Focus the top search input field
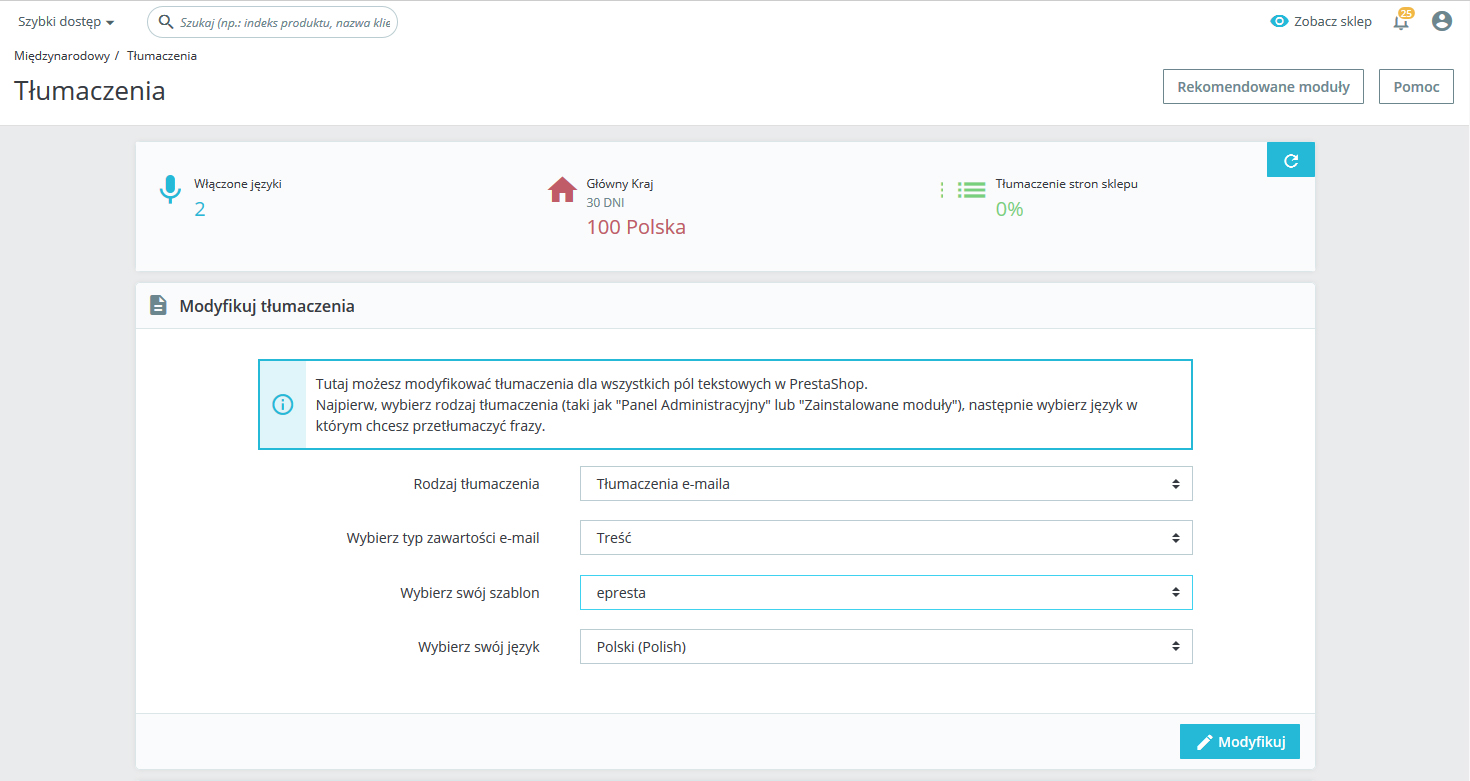 click(x=285, y=22)
